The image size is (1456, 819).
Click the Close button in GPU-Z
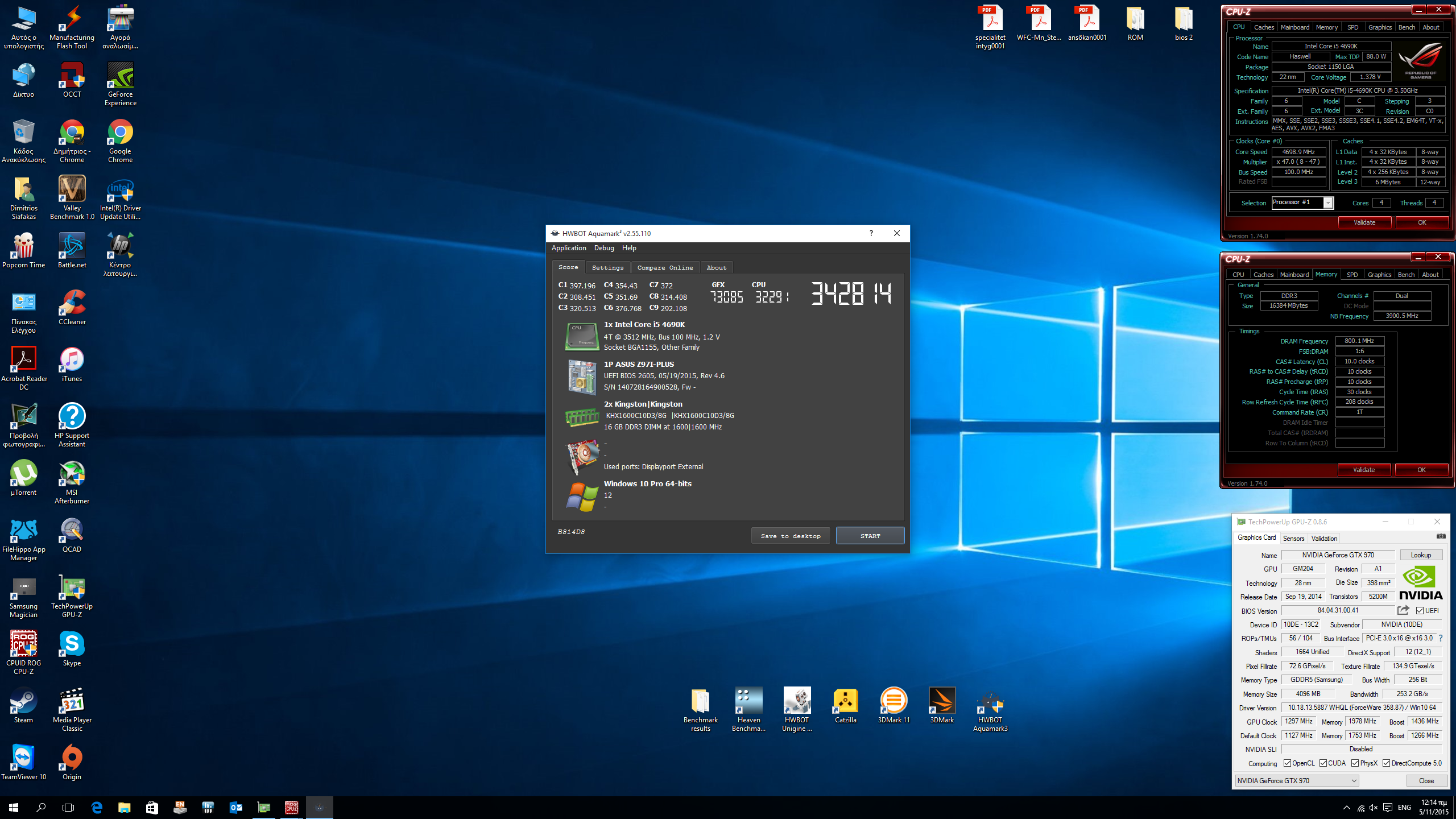[x=1426, y=780]
